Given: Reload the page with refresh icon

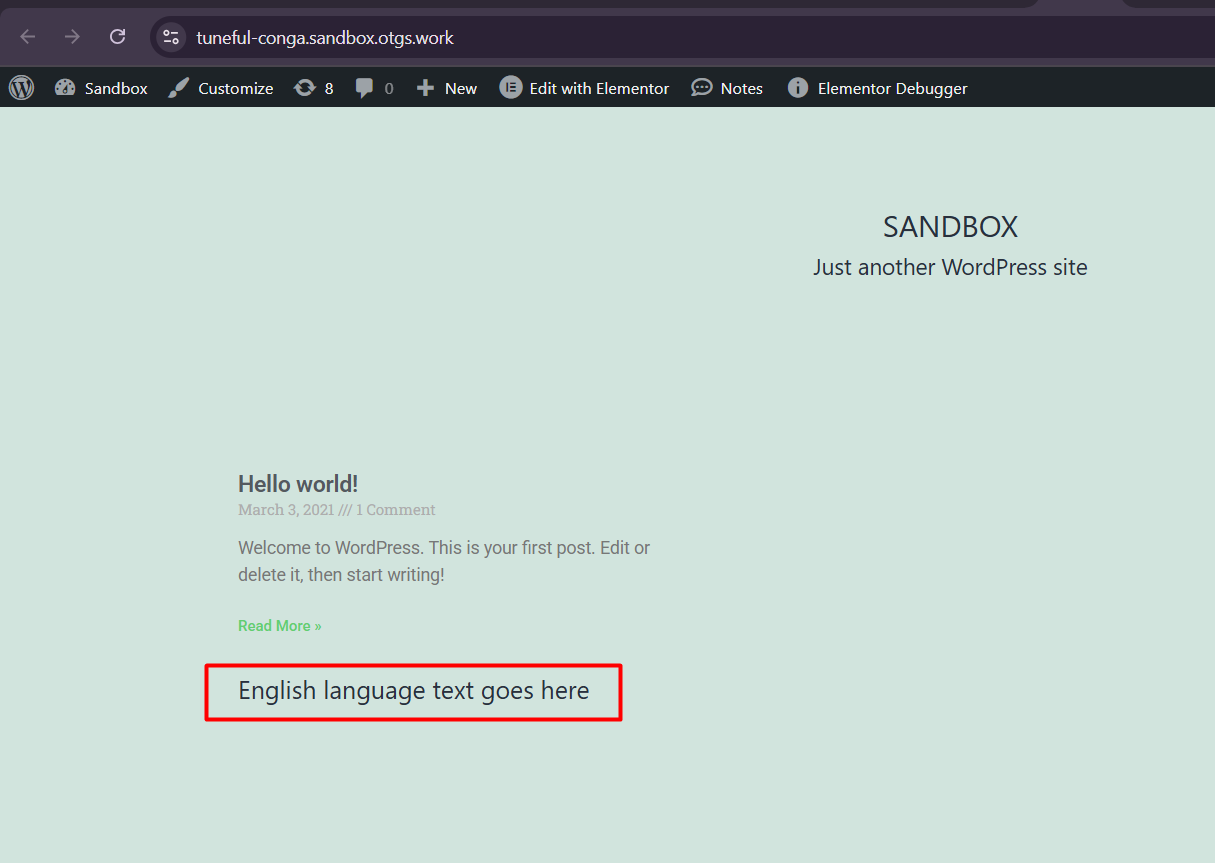Looking at the screenshot, I should coord(117,37).
